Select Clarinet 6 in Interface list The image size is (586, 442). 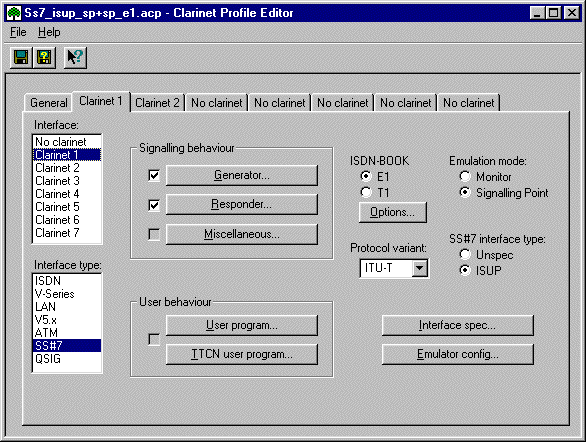[x=67, y=220]
